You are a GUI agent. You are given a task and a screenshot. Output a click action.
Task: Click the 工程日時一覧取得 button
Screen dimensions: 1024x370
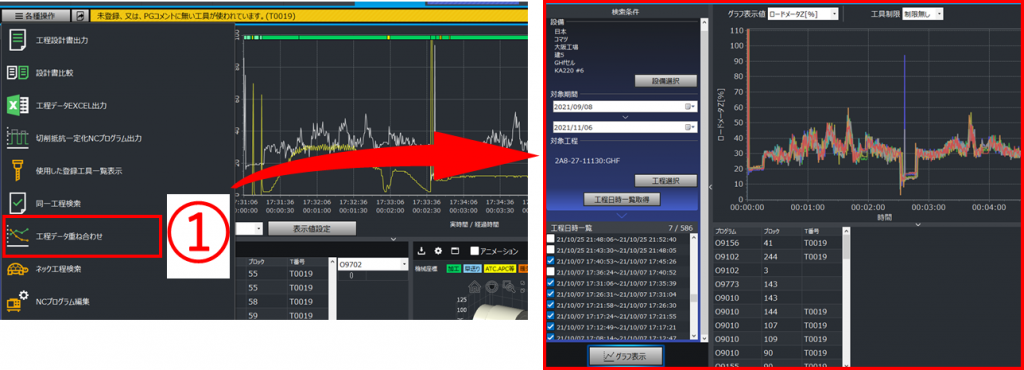(622, 199)
